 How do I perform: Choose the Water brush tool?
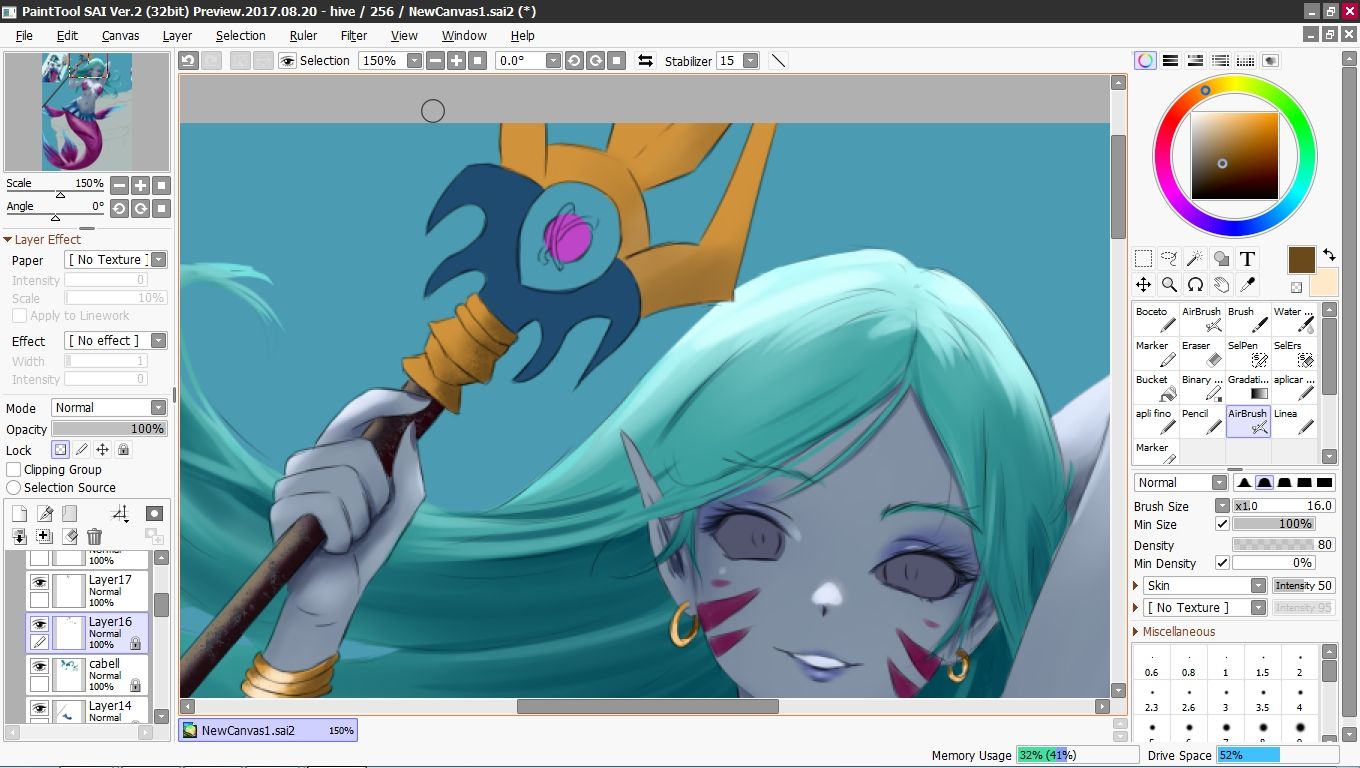(x=1293, y=320)
